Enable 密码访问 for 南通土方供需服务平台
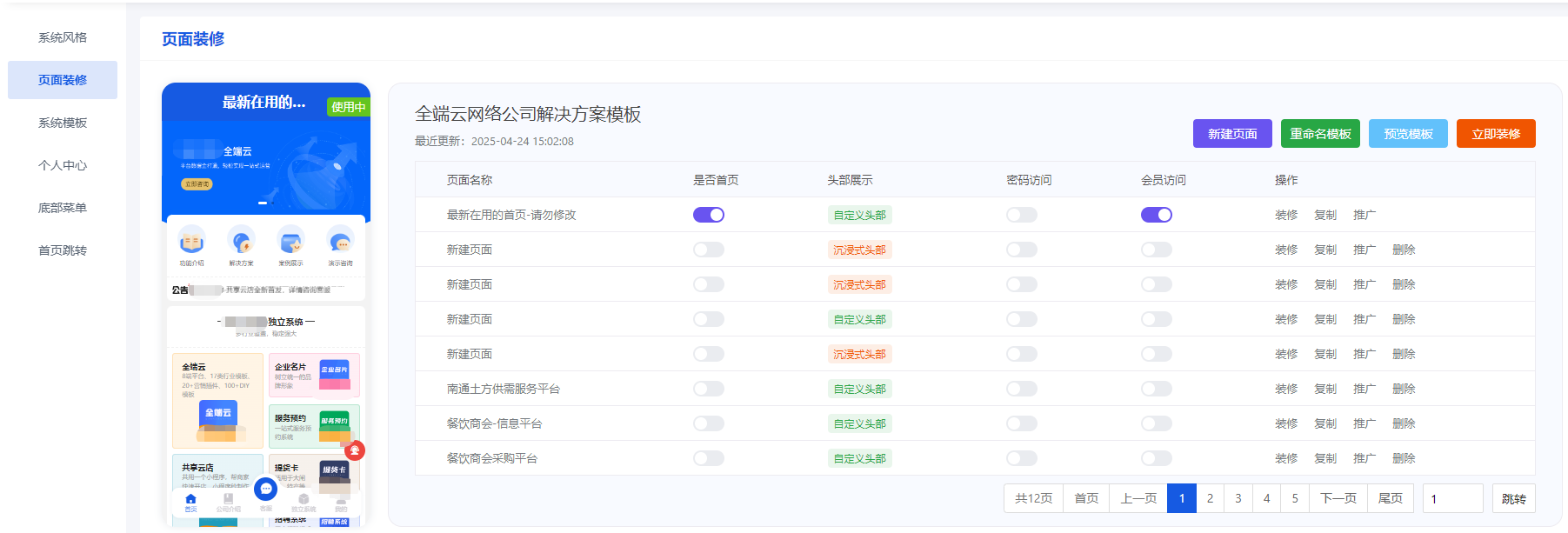The width and height of the screenshot is (1568, 533). click(x=1021, y=389)
